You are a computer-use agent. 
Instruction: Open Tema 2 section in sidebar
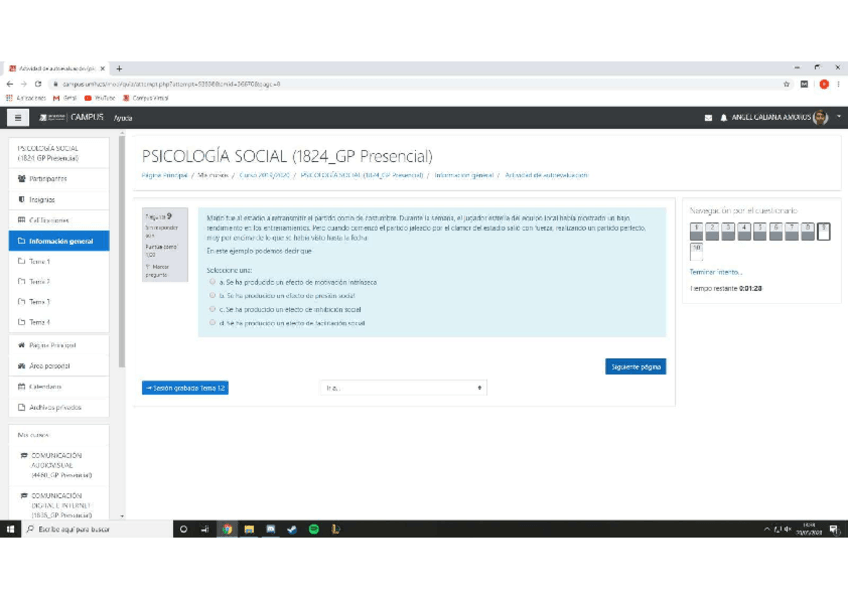(x=59, y=281)
